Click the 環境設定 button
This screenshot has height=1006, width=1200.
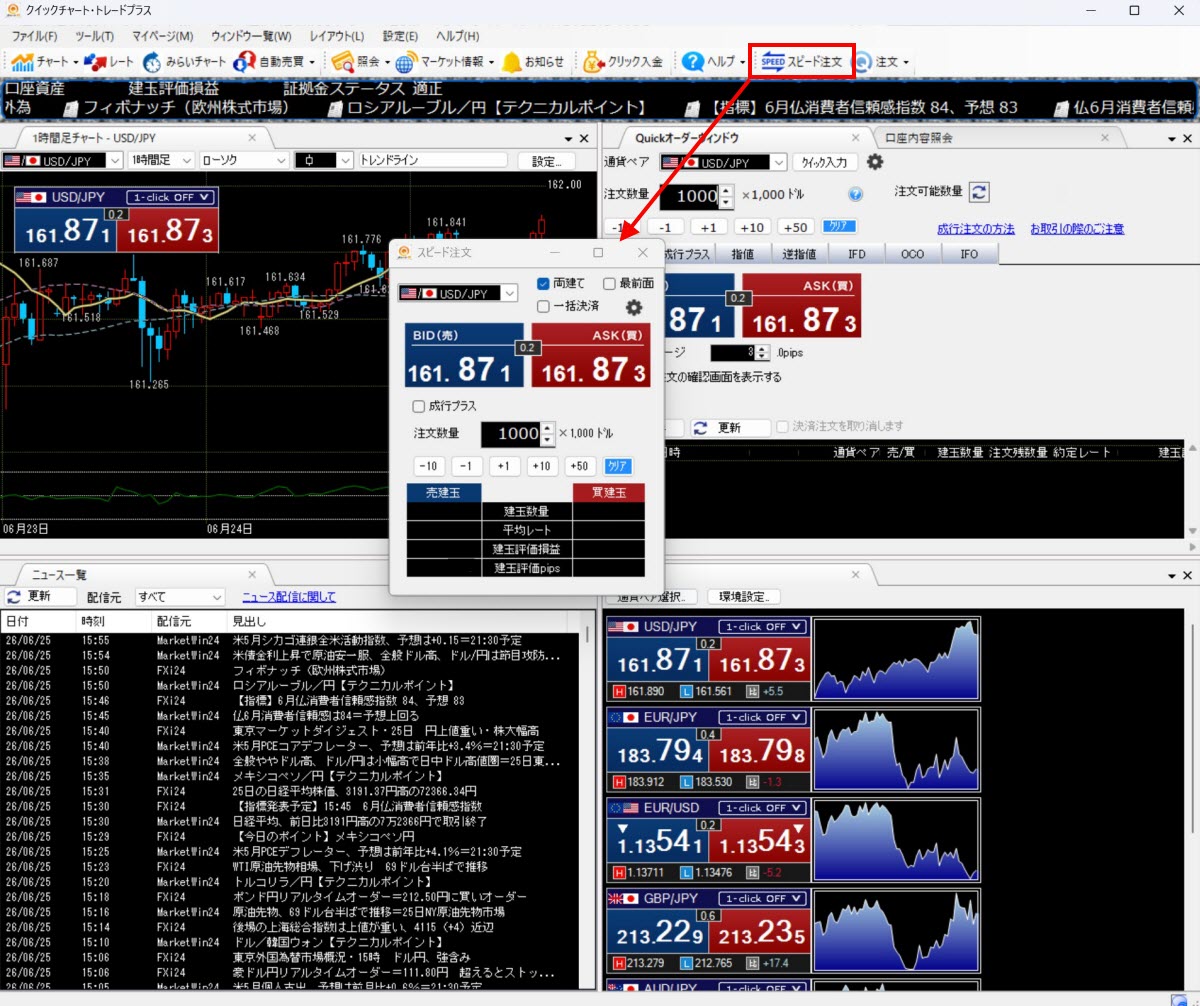[744, 597]
